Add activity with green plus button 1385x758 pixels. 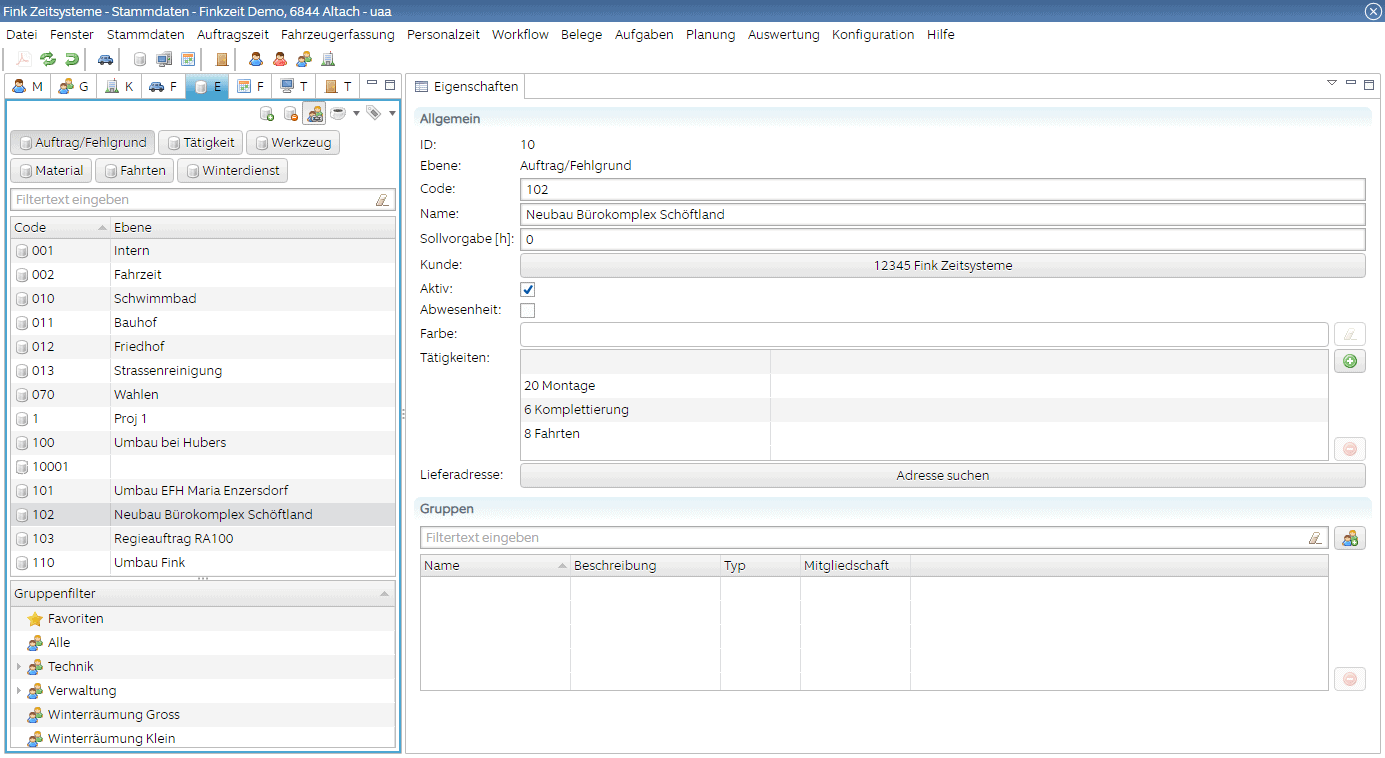click(1350, 361)
